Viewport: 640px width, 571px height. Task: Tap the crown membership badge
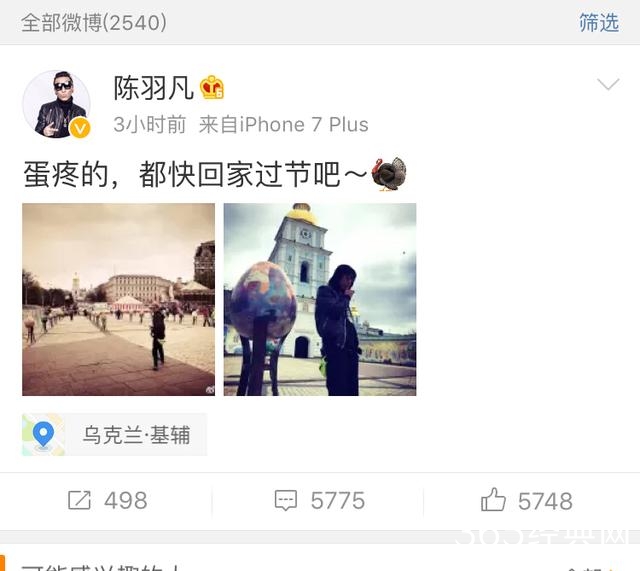coord(211,87)
